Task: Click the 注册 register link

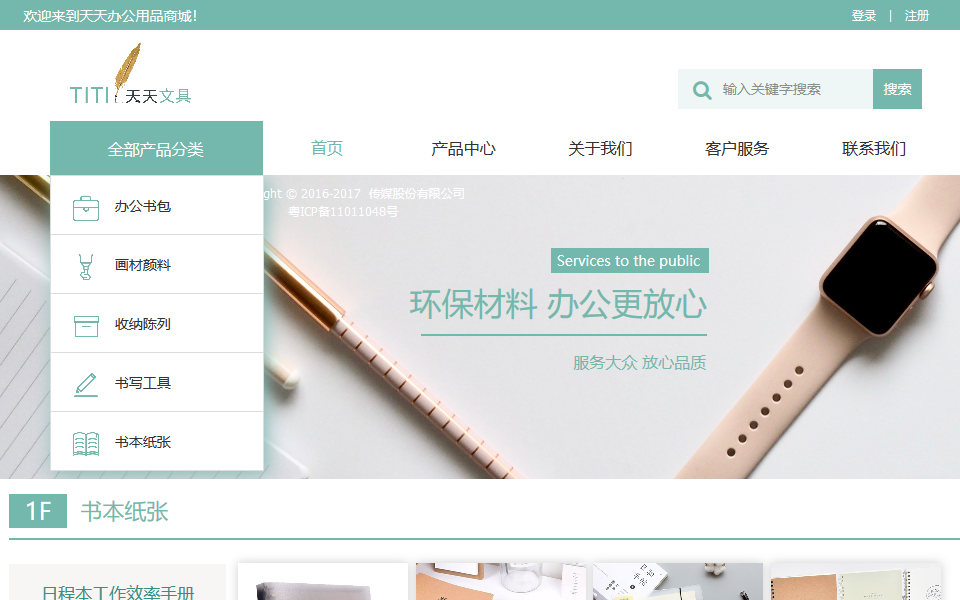Action: [x=917, y=16]
